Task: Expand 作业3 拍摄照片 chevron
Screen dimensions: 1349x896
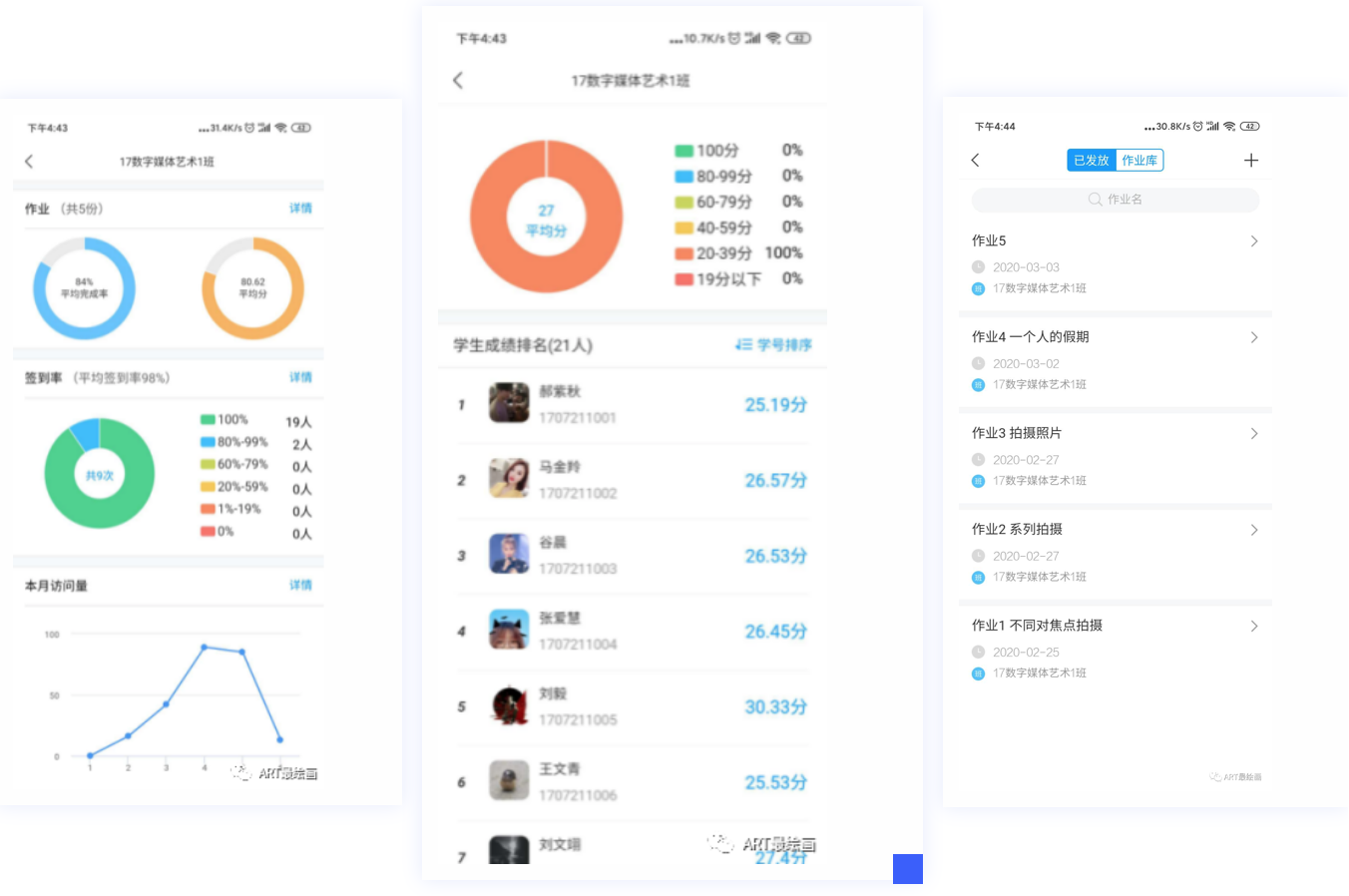Action: click(1254, 434)
